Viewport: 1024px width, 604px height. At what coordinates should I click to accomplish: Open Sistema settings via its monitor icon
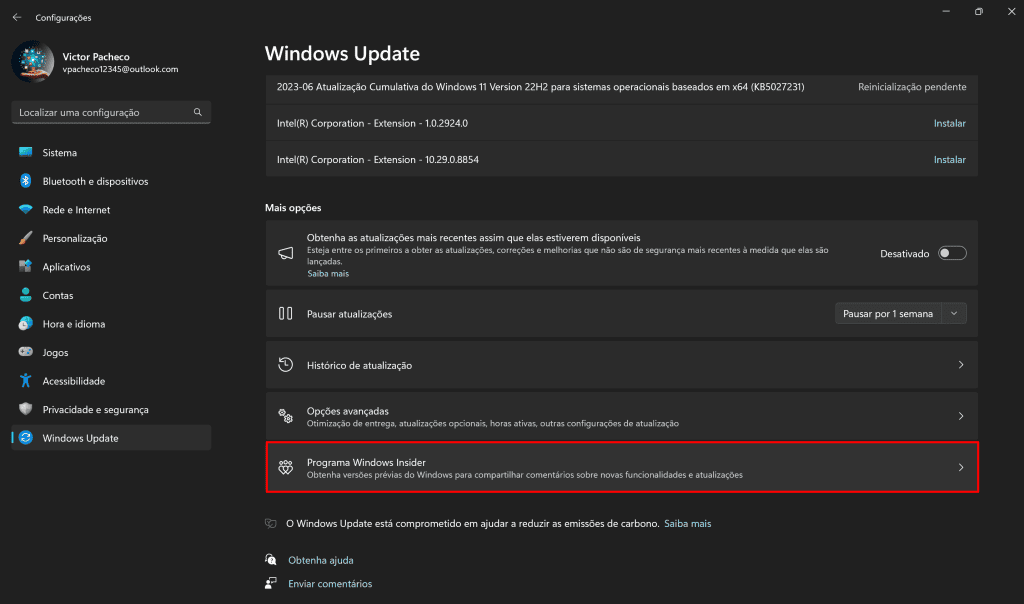pos(23,152)
